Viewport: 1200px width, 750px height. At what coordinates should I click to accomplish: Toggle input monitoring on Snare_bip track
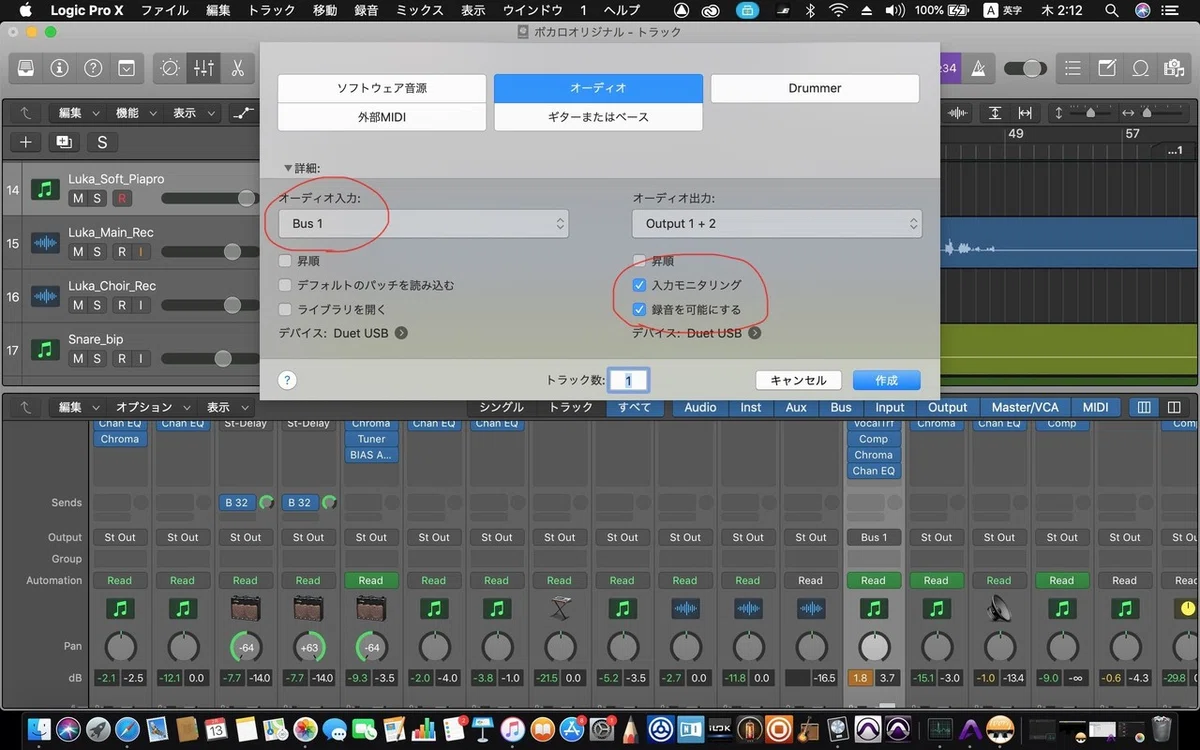(141, 358)
